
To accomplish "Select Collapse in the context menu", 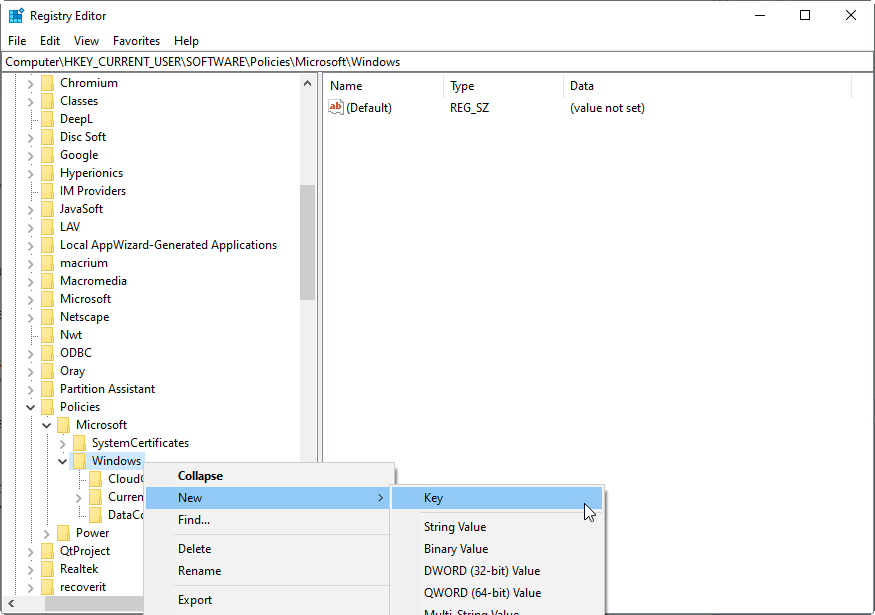I will [268, 476].
